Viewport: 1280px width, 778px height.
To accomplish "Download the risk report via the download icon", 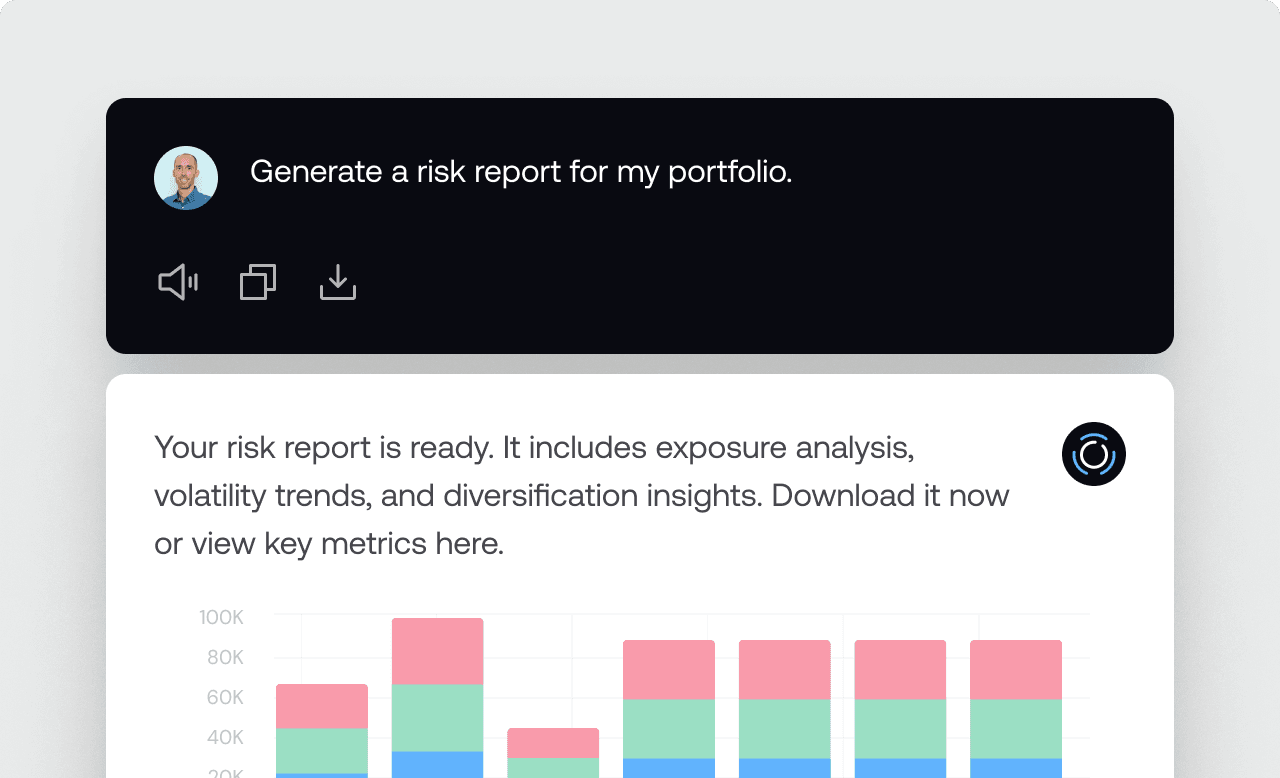I will (337, 282).
